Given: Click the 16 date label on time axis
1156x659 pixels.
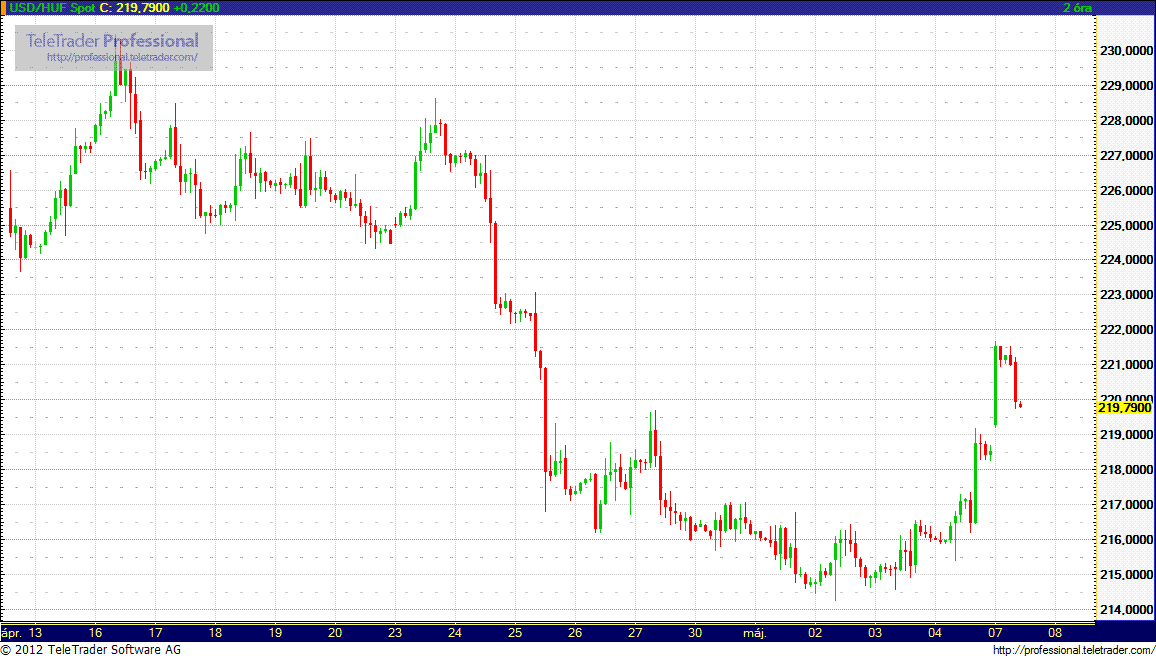Looking at the screenshot, I should point(94,632).
